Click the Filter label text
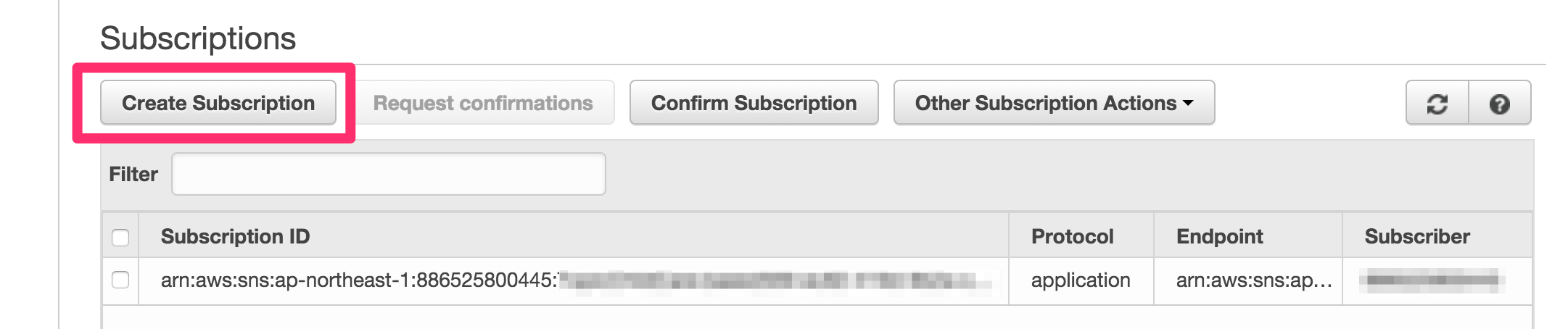The height and width of the screenshot is (329, 1568). pos(133,174)
